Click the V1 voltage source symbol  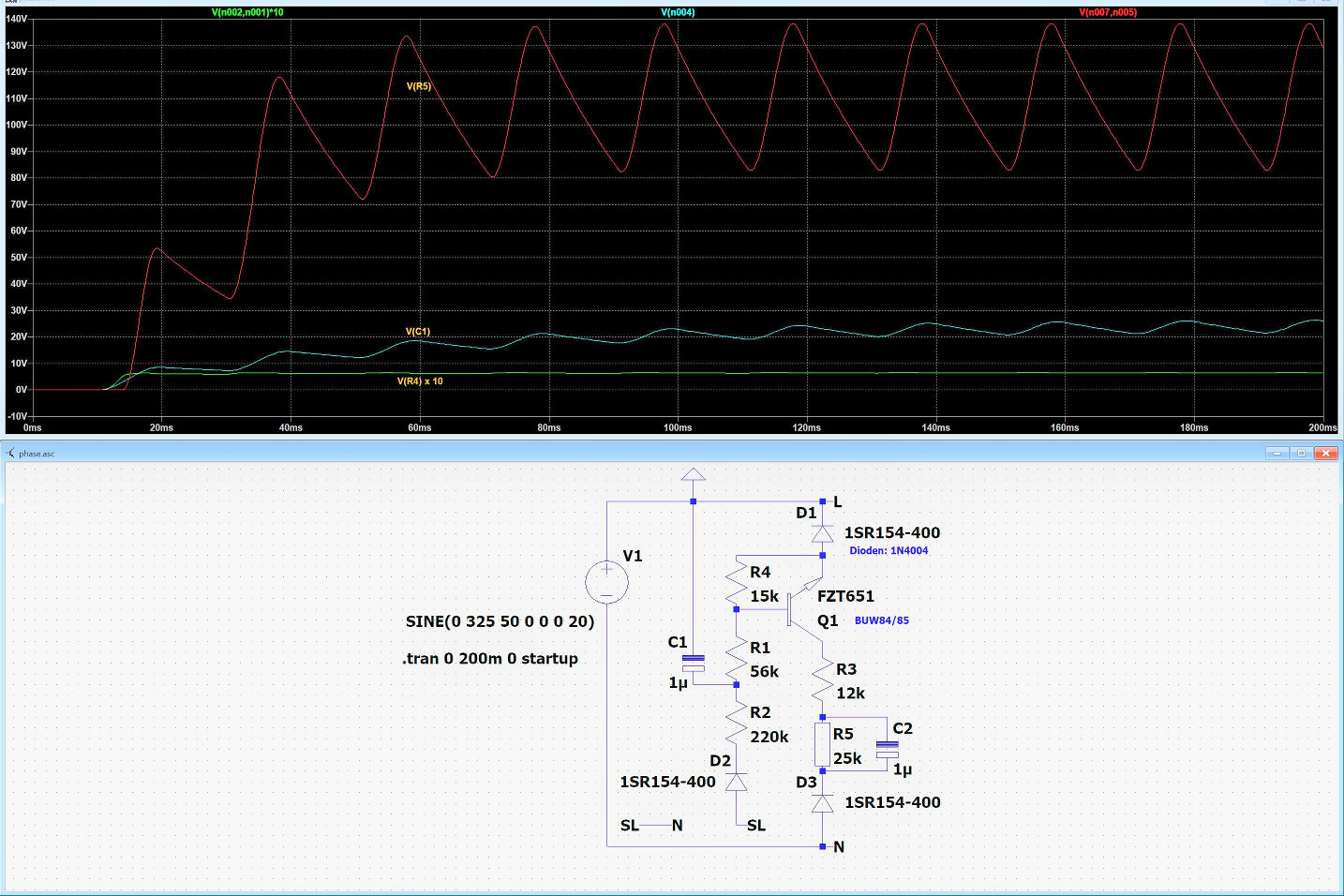pos(606,582)
